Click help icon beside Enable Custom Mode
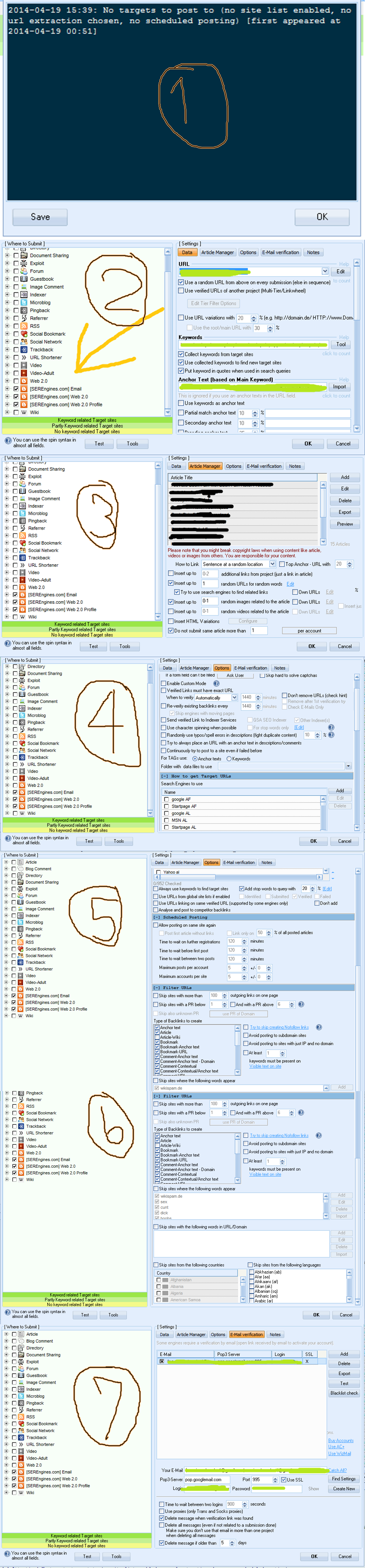This screenshot has height=1568, width=365. coord(216,684)
